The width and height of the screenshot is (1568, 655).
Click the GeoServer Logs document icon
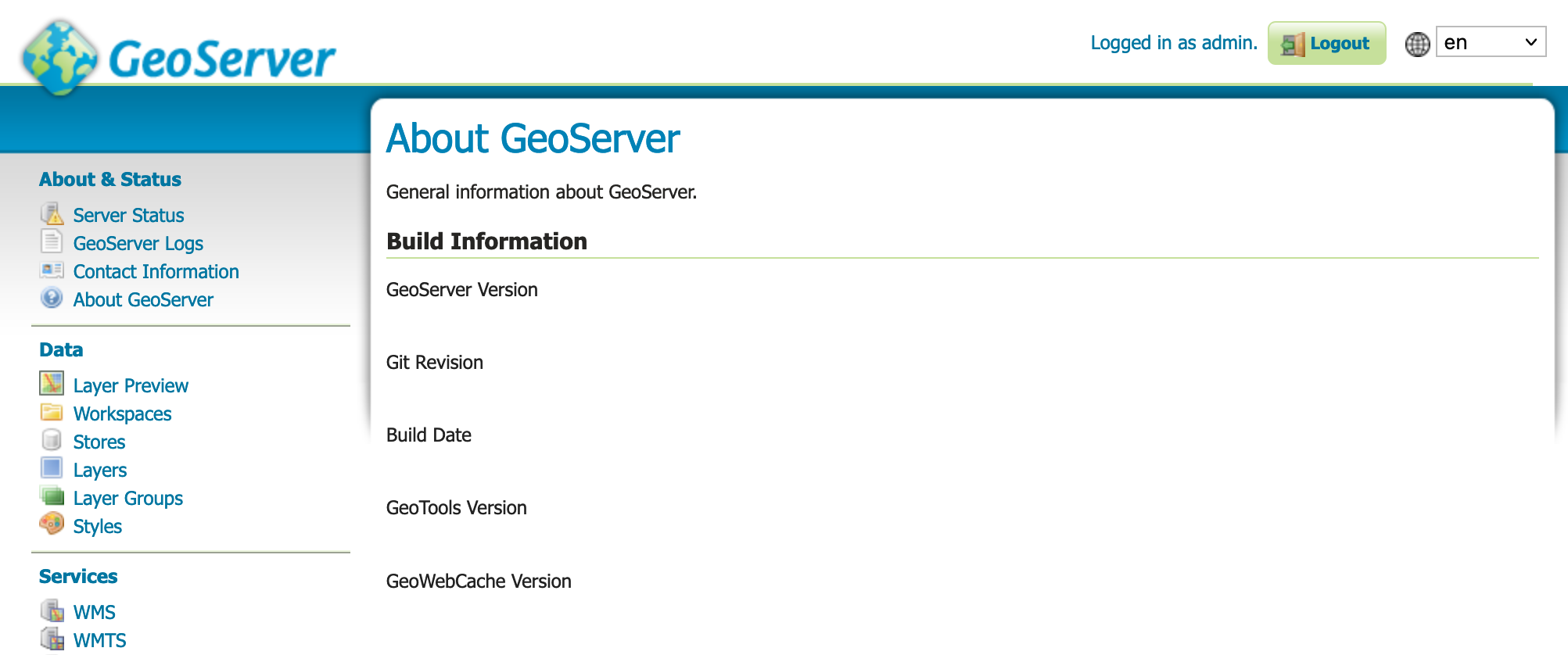pos(52,242)
